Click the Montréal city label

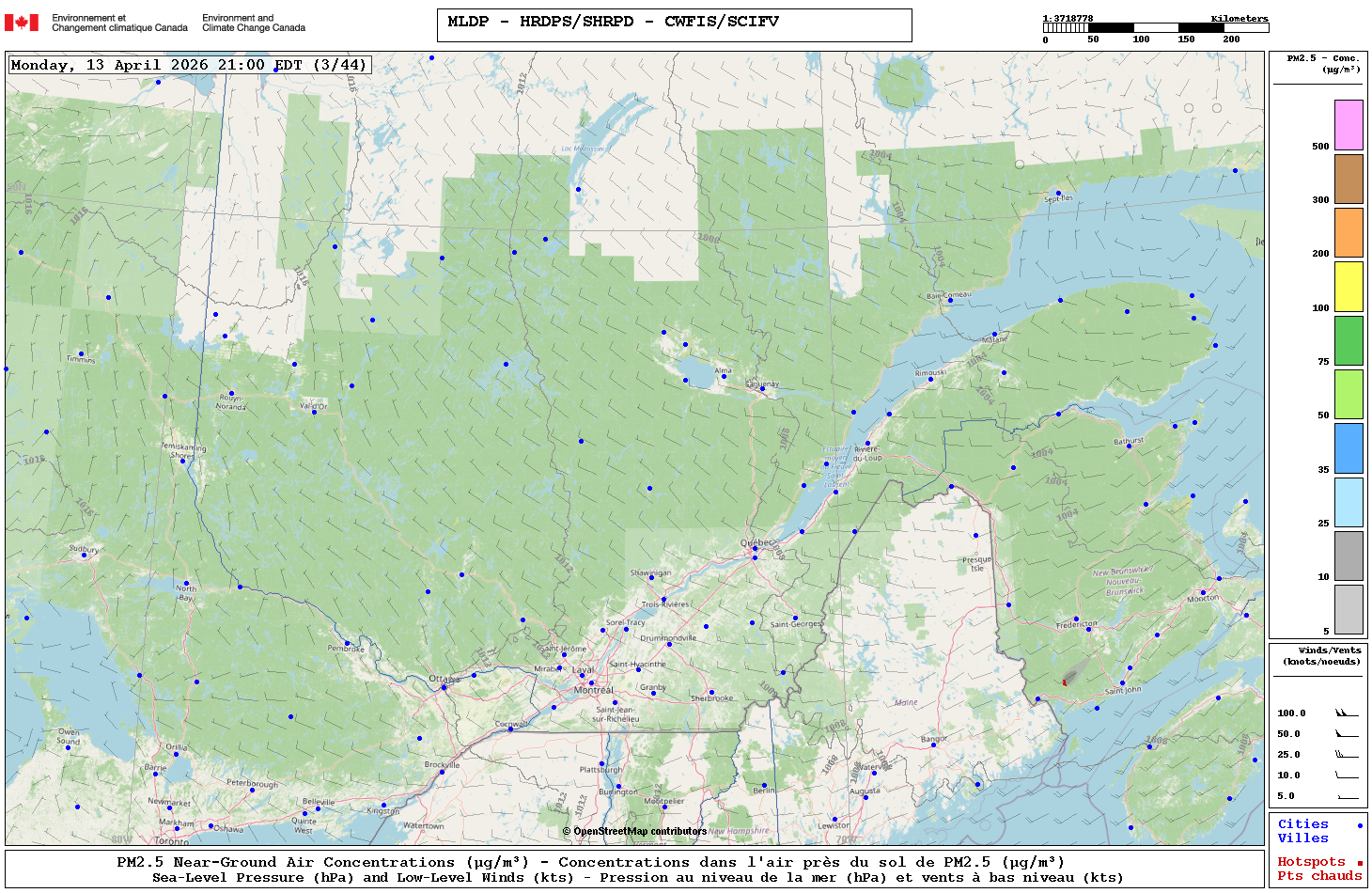tap(593, 690)
